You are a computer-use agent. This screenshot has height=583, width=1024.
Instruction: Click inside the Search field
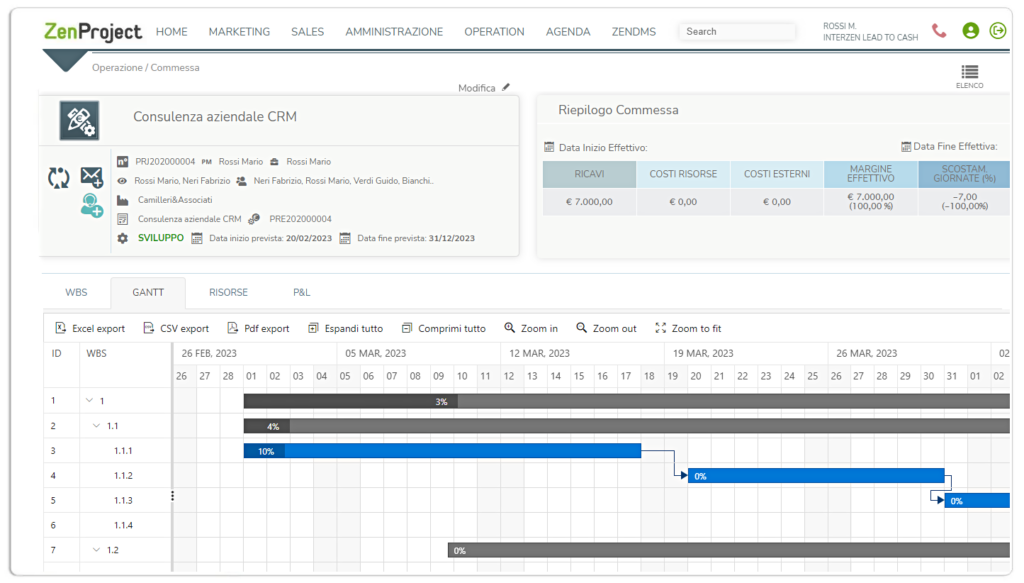pyautogui.click(x=737, y=31)
